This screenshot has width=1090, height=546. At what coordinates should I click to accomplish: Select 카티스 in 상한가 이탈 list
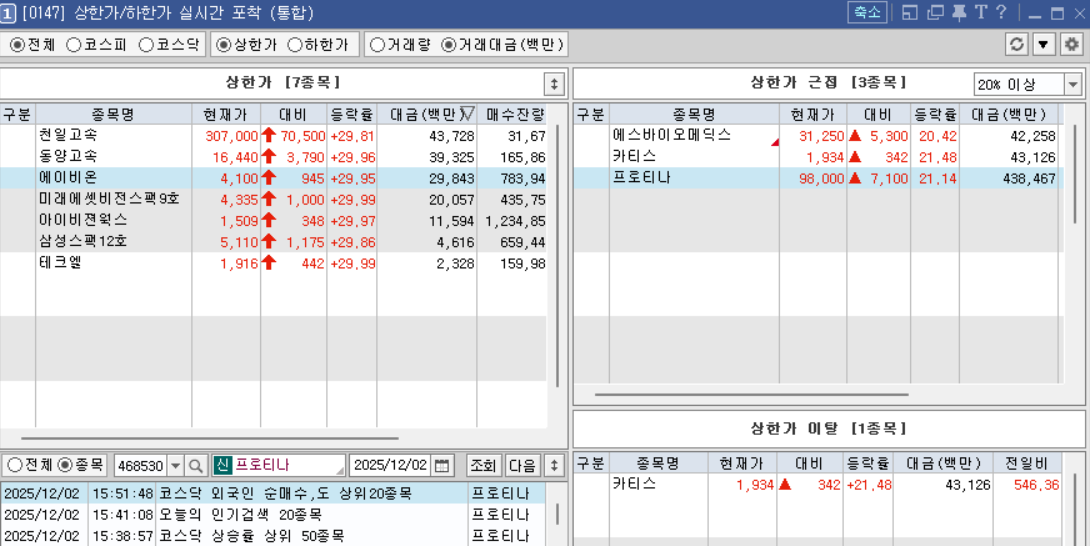coord(818,484)
